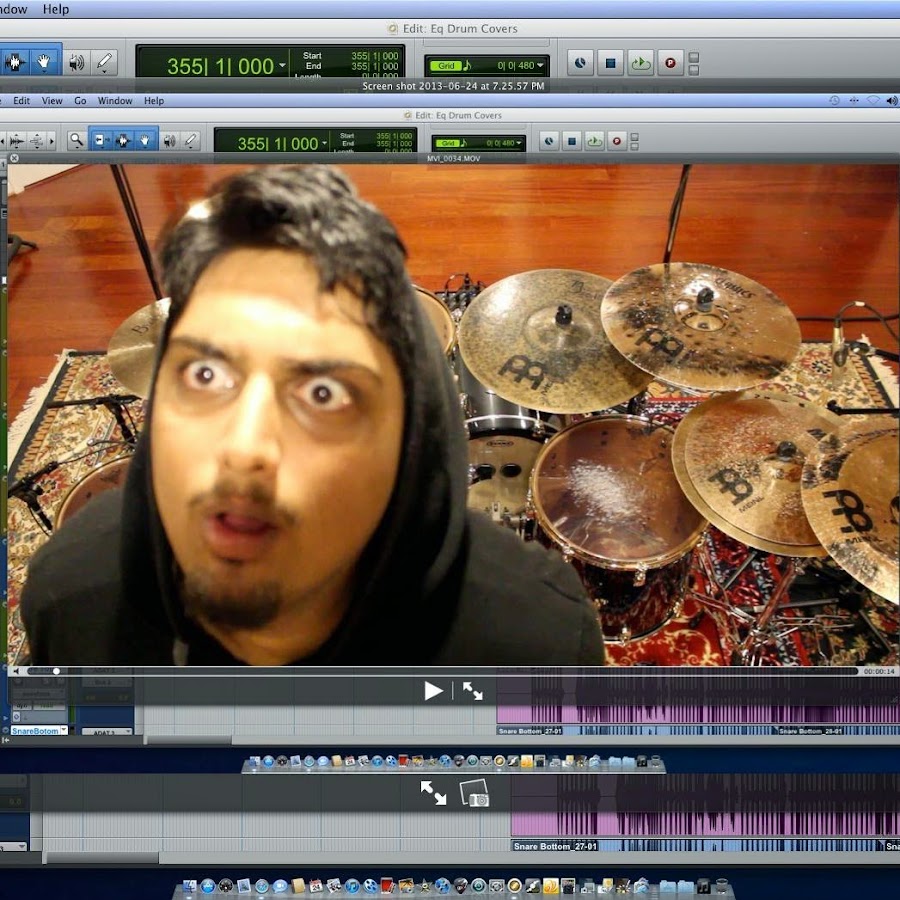
Task: Toggle the green playback arrow button in the top toolbar
Action: pos(640,63)
